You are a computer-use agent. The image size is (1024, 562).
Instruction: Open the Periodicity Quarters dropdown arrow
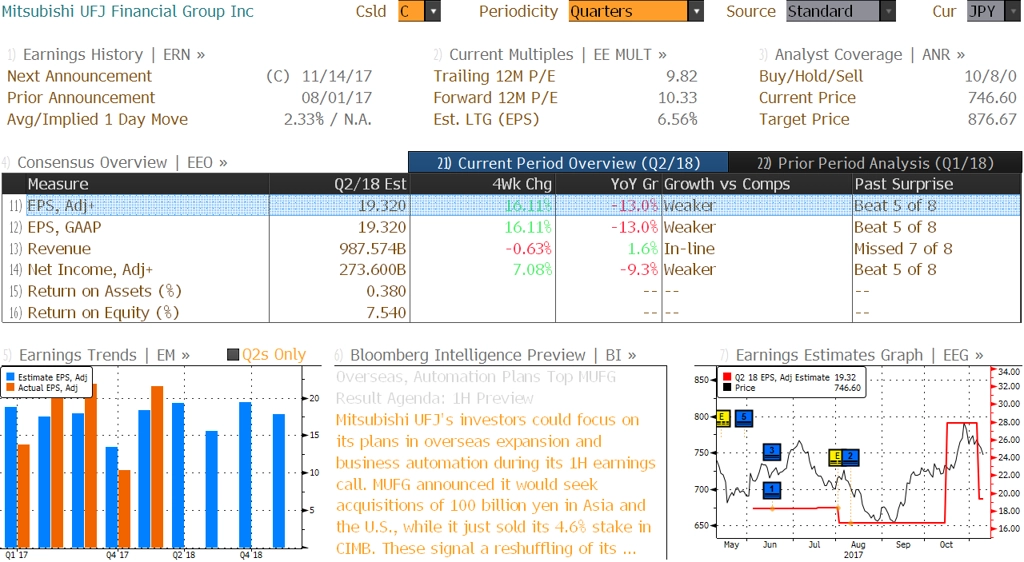[696, 11]
